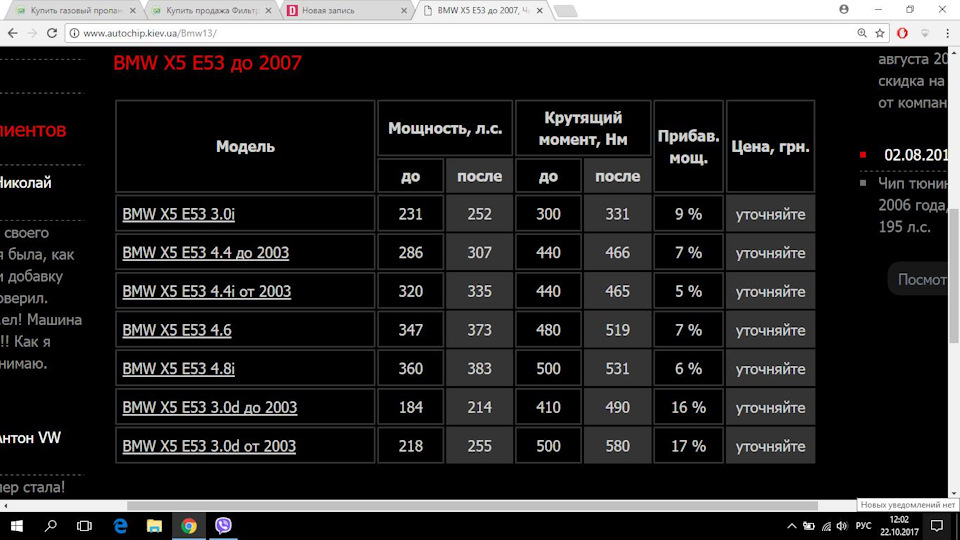Go back with browser back arrow

point(13,33)
